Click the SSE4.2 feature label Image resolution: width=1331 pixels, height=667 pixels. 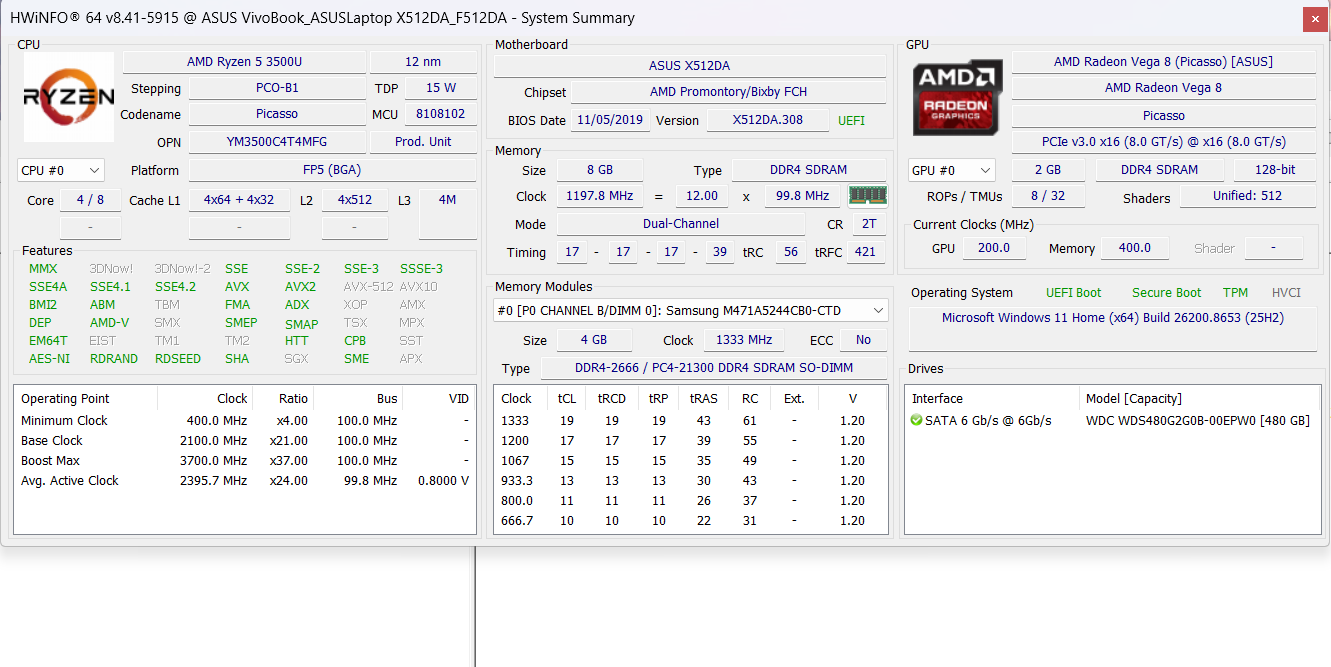[175, 287]
